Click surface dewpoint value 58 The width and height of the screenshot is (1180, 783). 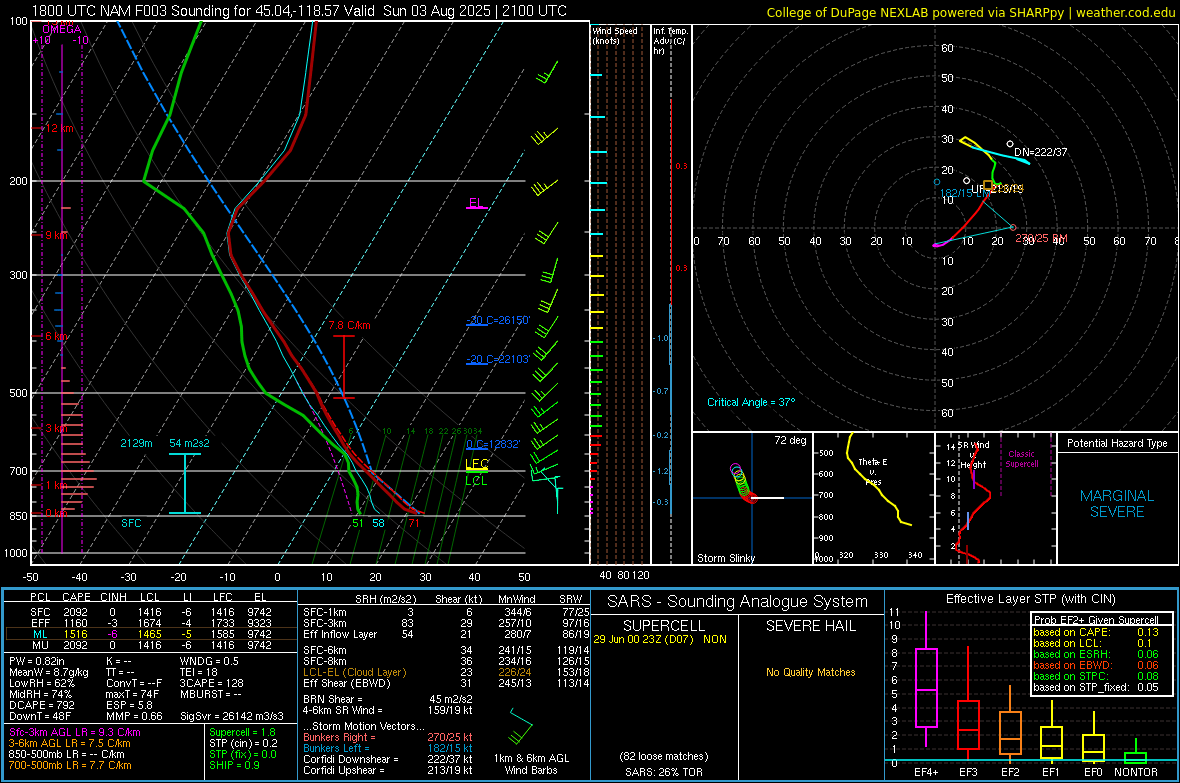378,523
